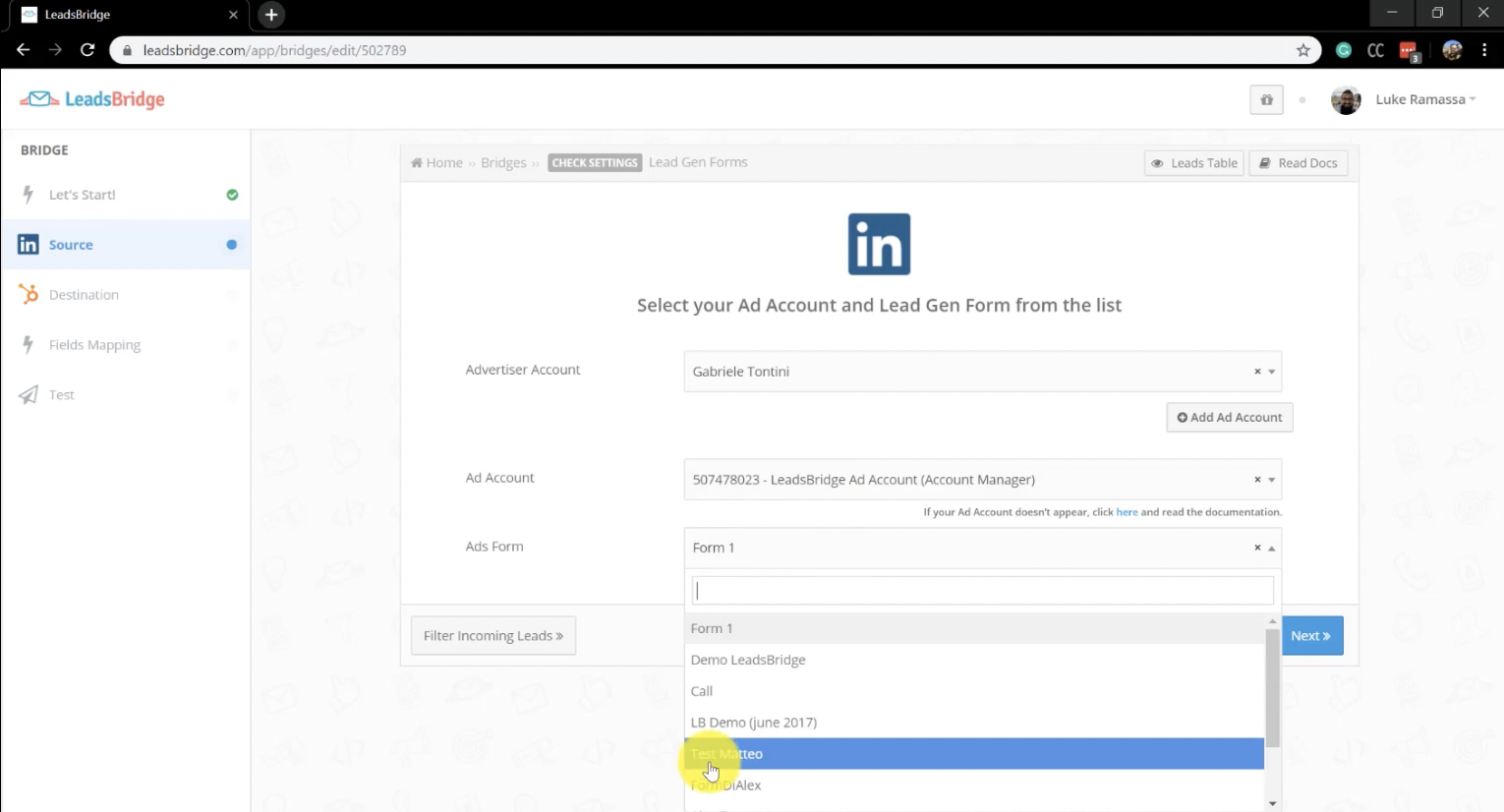Open the Fields Mapping step

[x=128, y=345]
